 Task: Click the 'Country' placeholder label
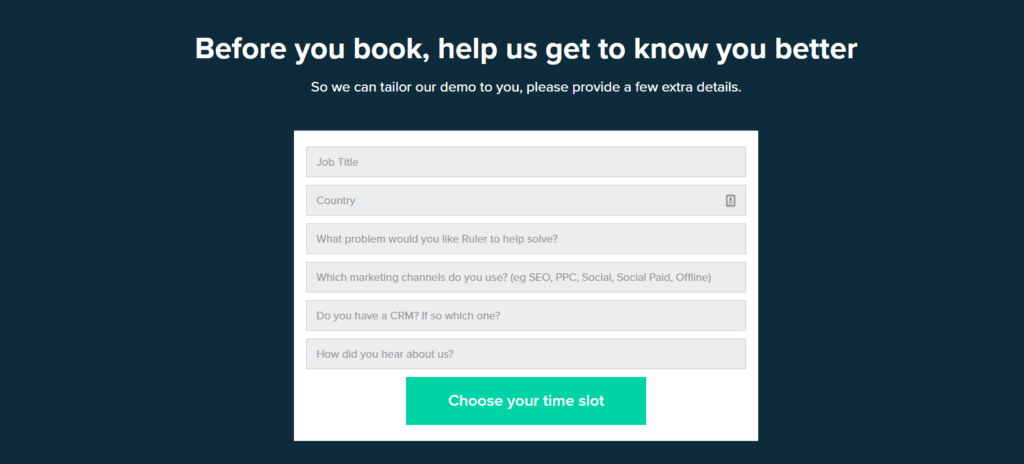pos(336,201)
